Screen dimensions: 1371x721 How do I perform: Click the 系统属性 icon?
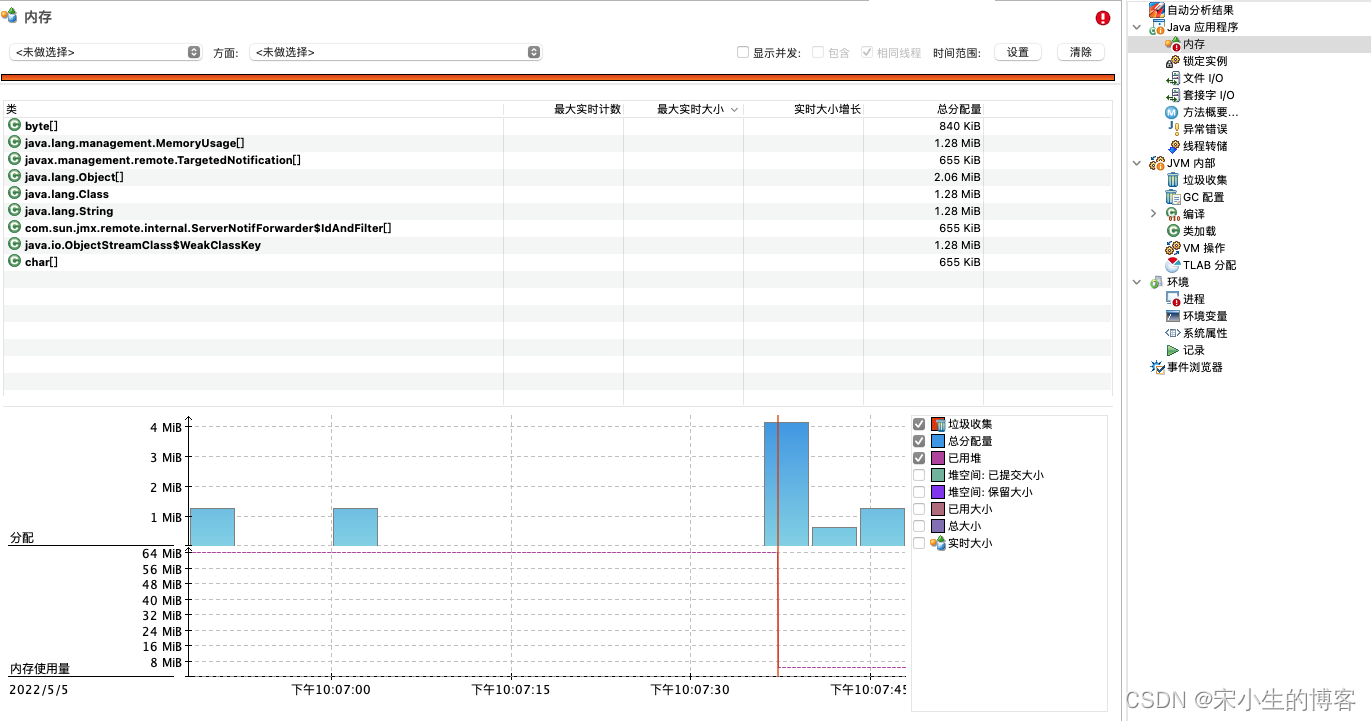tap(1173, 333)
